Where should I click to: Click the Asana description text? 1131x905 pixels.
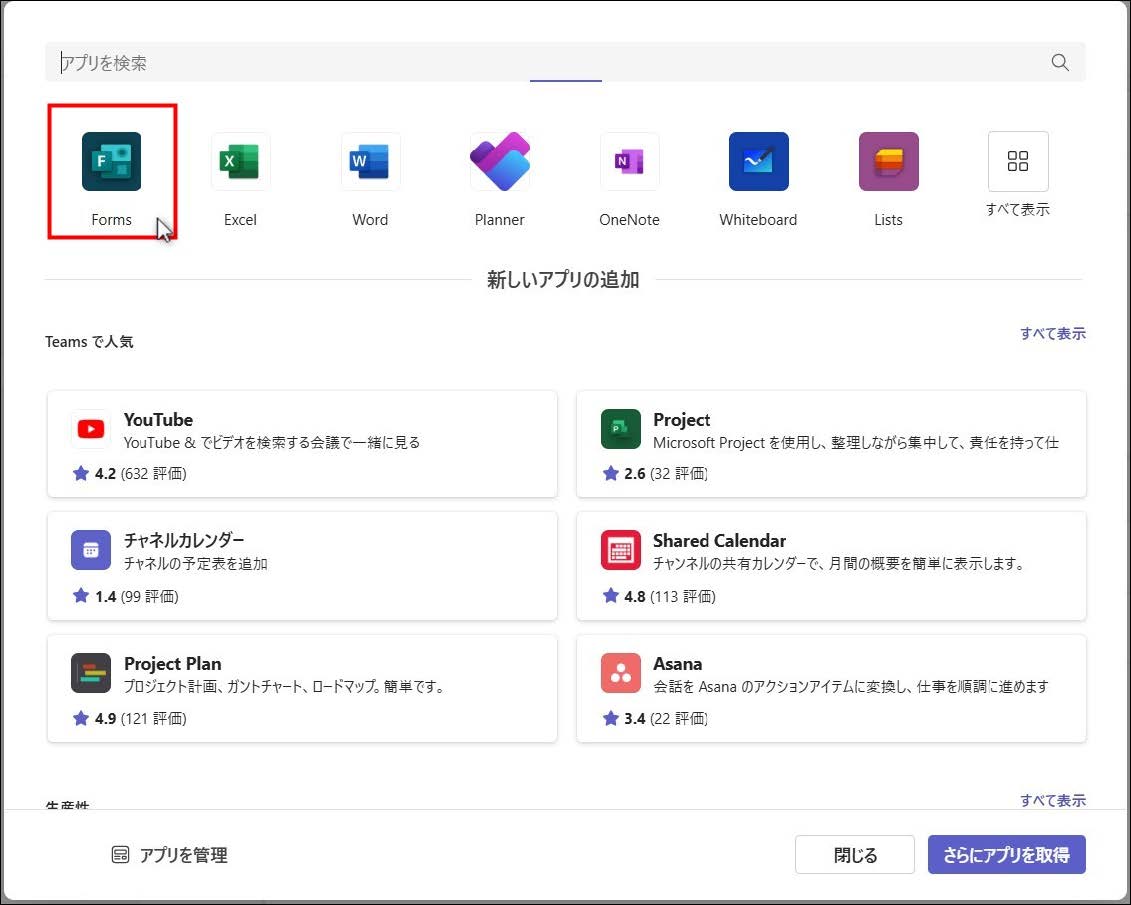point(850,687)
